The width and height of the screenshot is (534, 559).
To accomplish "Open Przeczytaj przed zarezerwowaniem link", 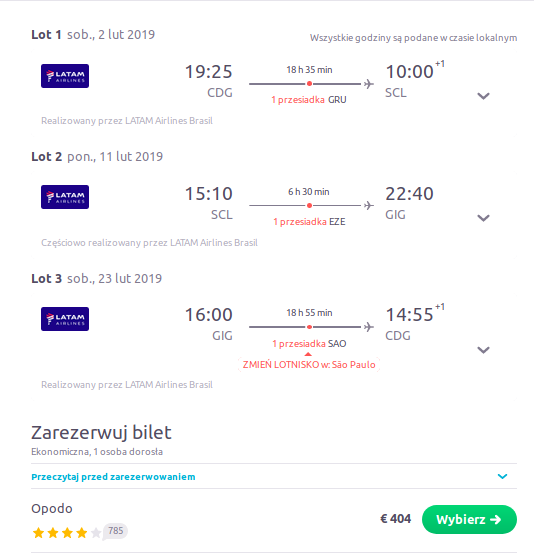I will (x=113, y=477).
